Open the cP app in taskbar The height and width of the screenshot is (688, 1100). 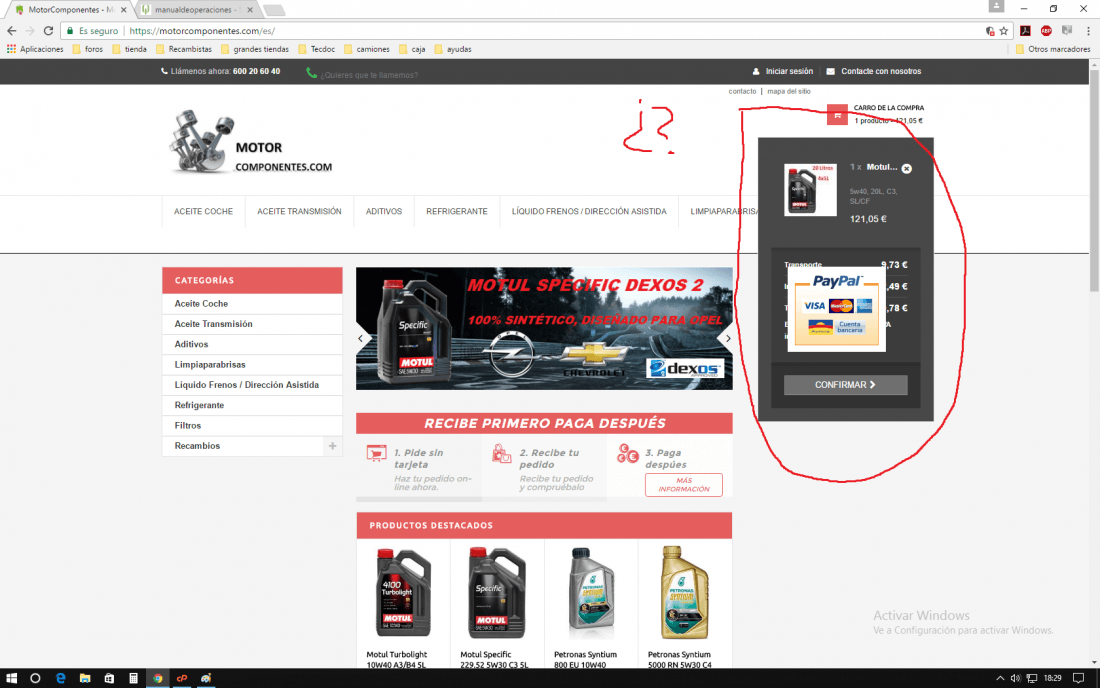tap(182, 678)
